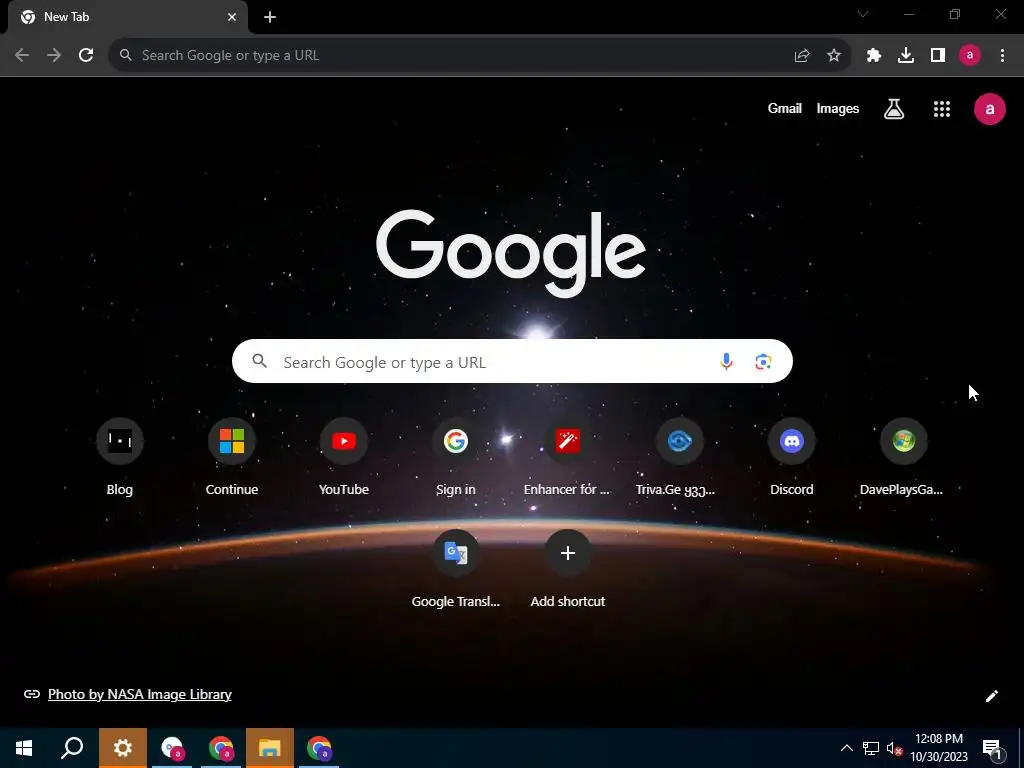Open Photo by NASA Image Library link
1024x768 pixels.
click(x=140, y=694)
